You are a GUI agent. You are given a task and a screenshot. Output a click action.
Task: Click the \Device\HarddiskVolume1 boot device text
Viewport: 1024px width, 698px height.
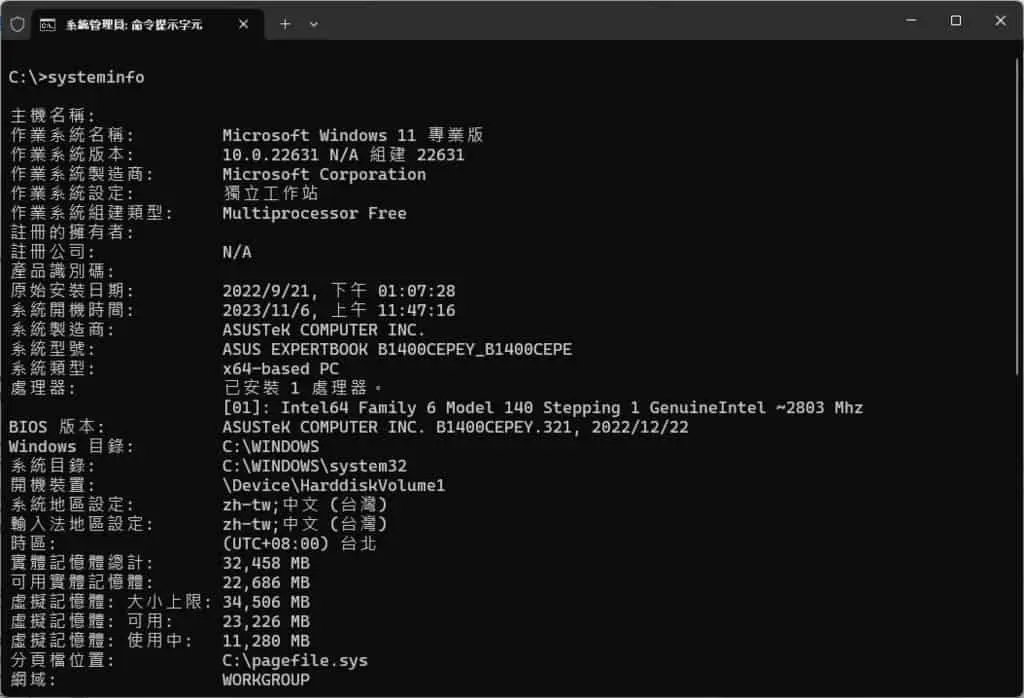[334, 485]
